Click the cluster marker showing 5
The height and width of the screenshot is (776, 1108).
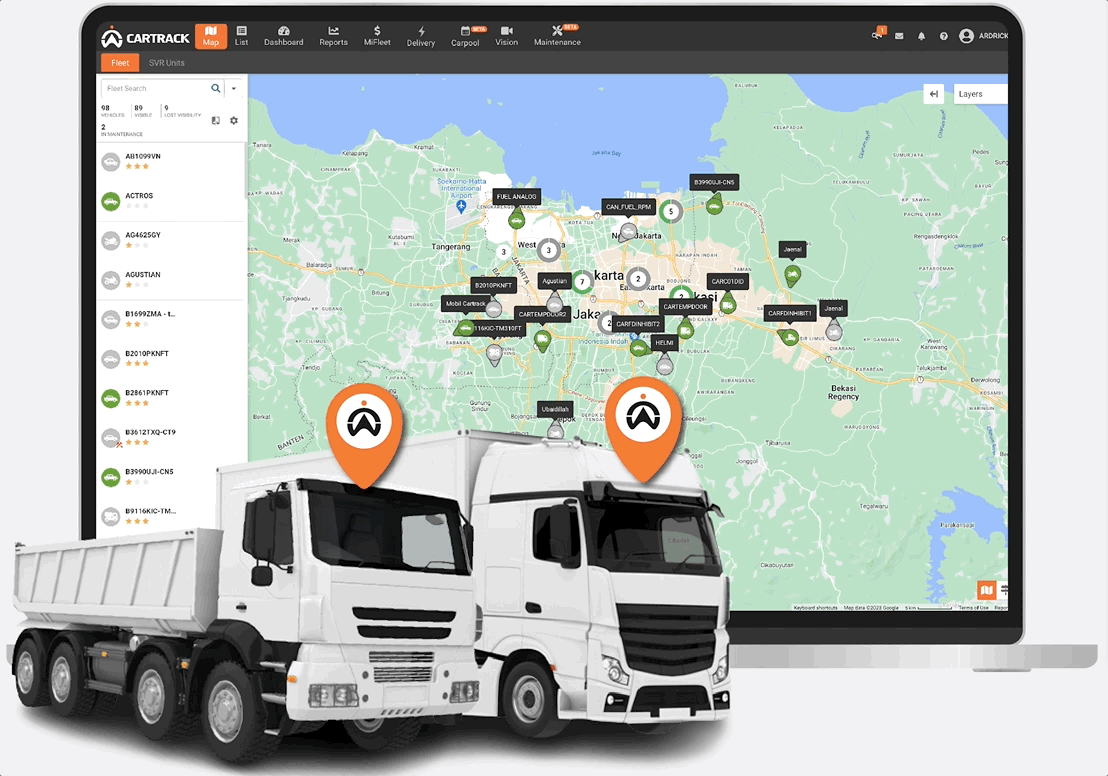click(671, 211)
